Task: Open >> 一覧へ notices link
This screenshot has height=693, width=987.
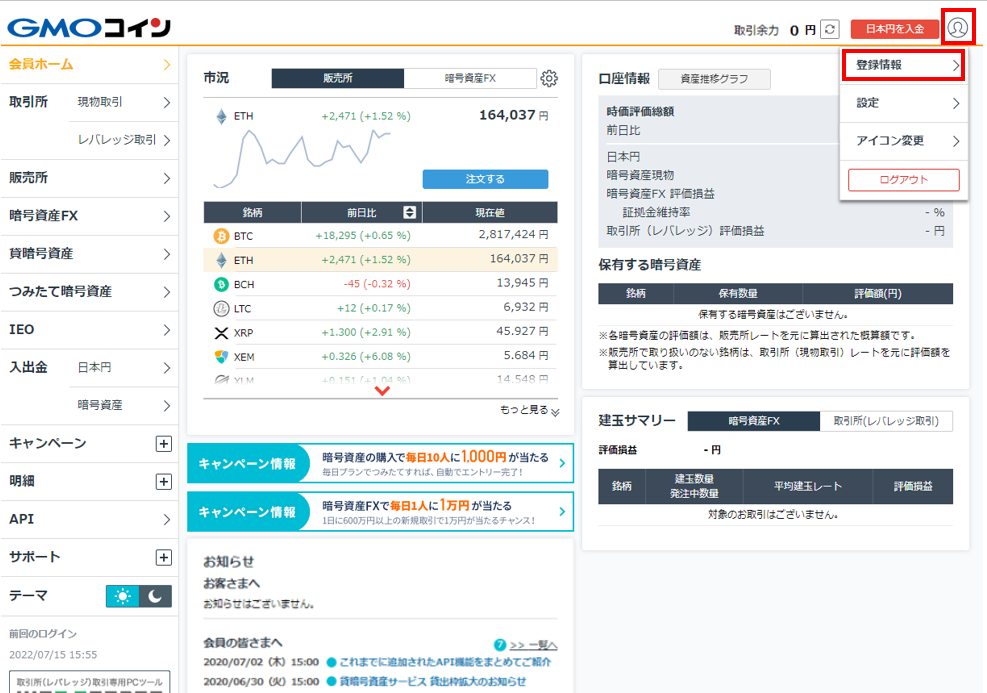Action: (x=533, y=645)
